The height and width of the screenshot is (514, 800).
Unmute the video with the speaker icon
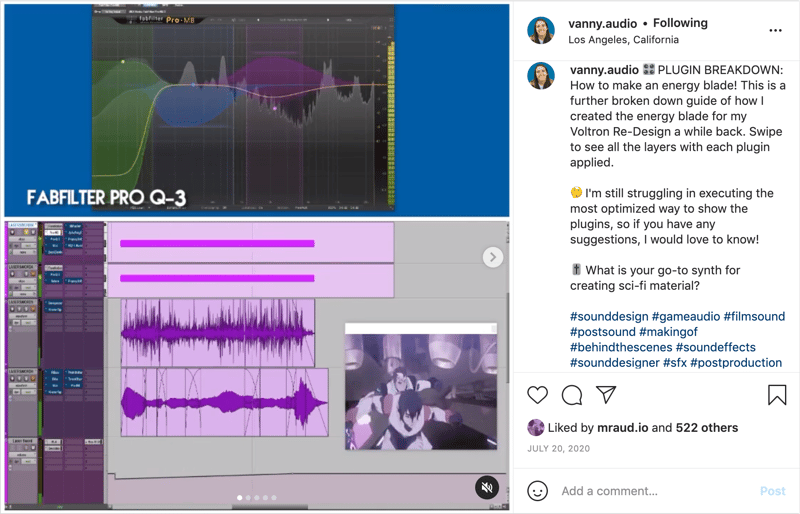click(487, 487)
